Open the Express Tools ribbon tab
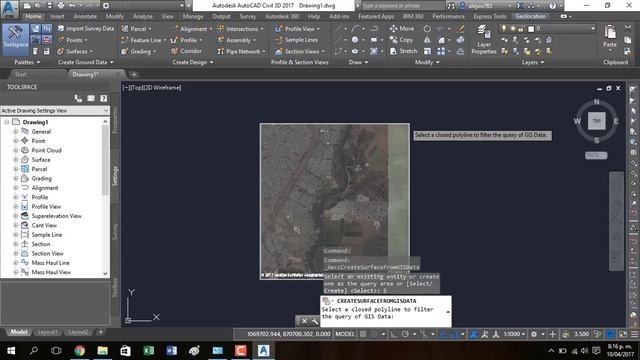 [490, 16]
